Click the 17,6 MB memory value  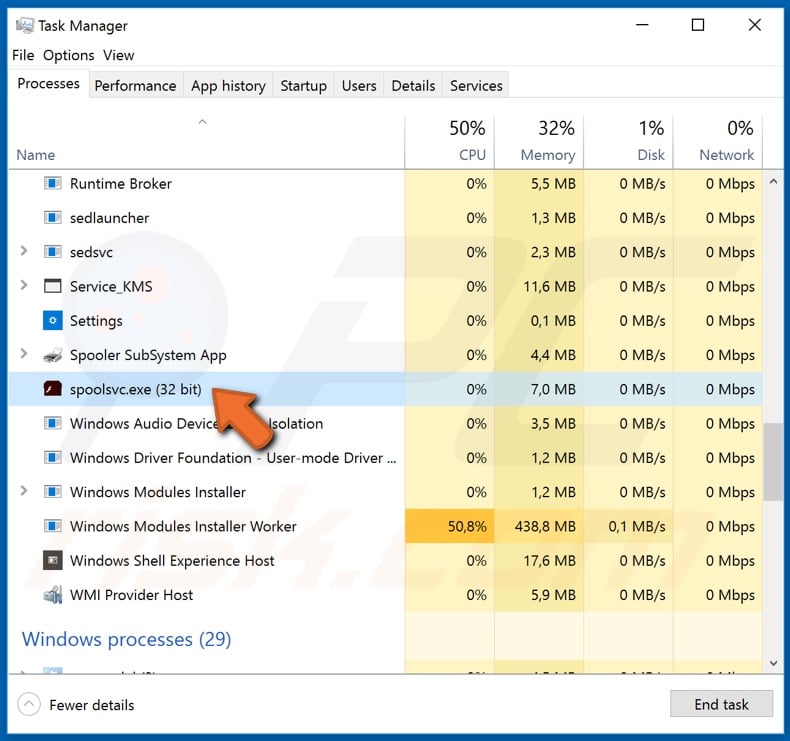[549, 561]
